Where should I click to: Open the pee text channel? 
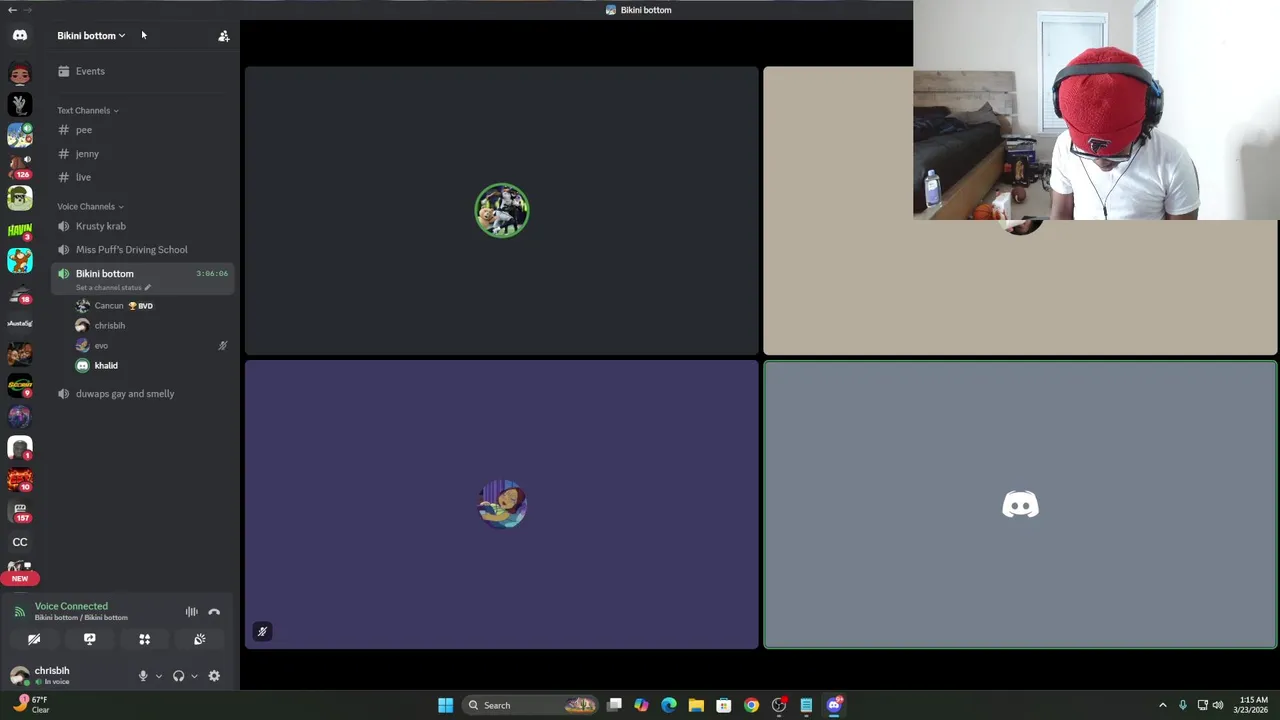point(142,130)
